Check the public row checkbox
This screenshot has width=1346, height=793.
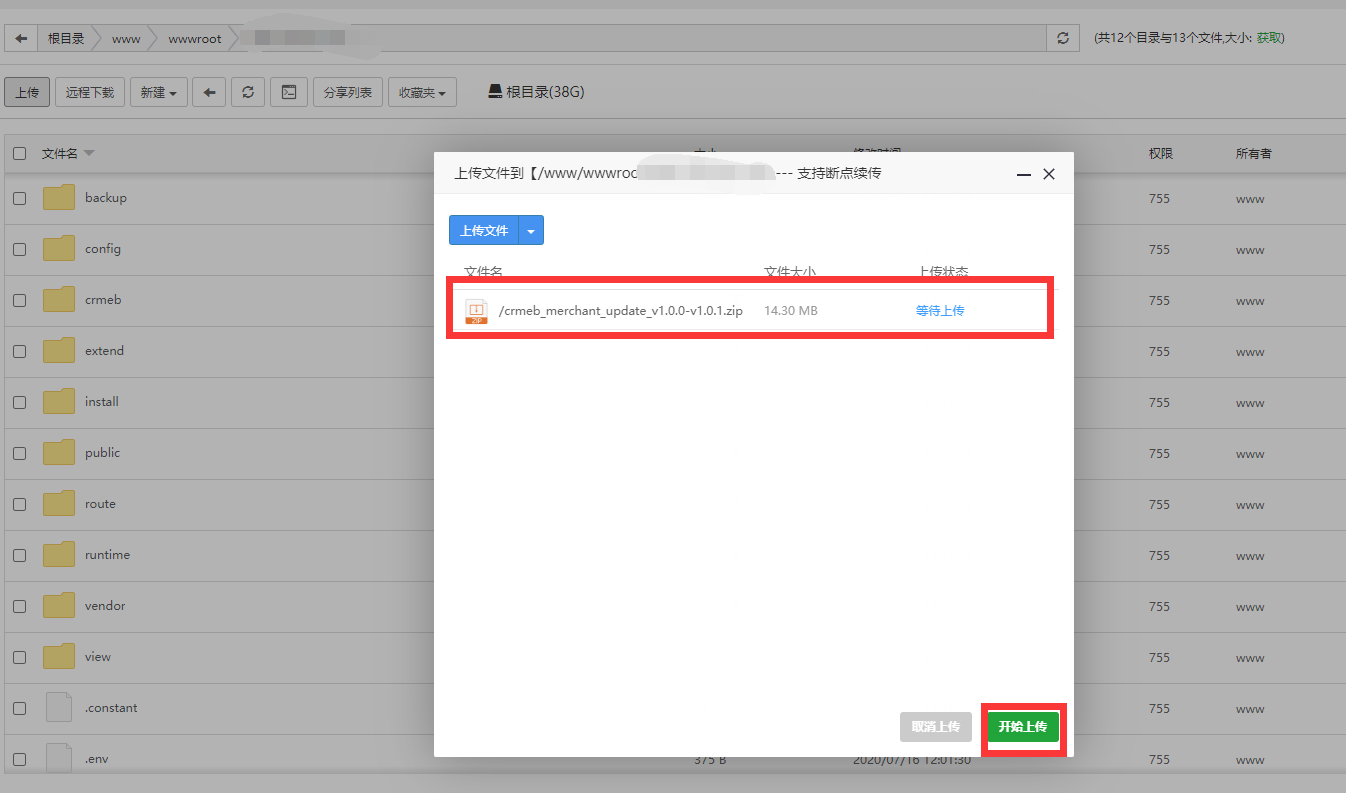click(19, 453)
